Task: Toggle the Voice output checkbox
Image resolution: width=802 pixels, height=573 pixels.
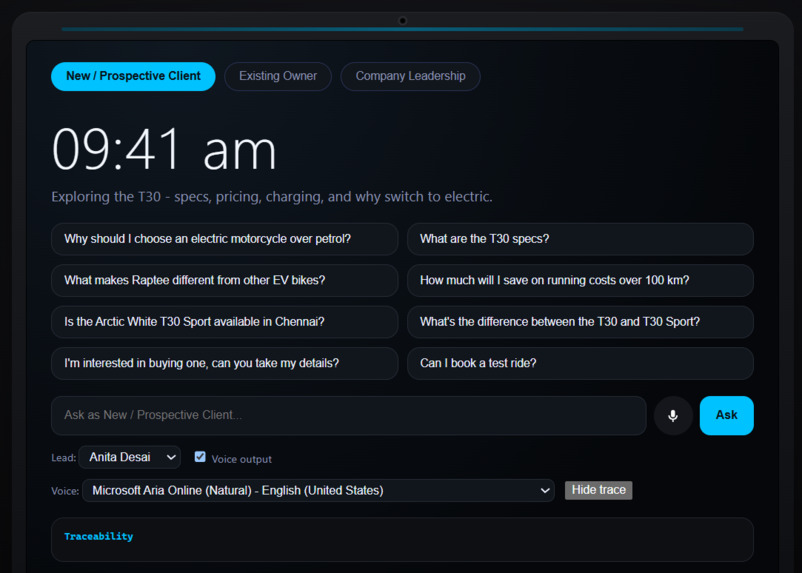Action: pyautogui.click(x=200, y=457)
